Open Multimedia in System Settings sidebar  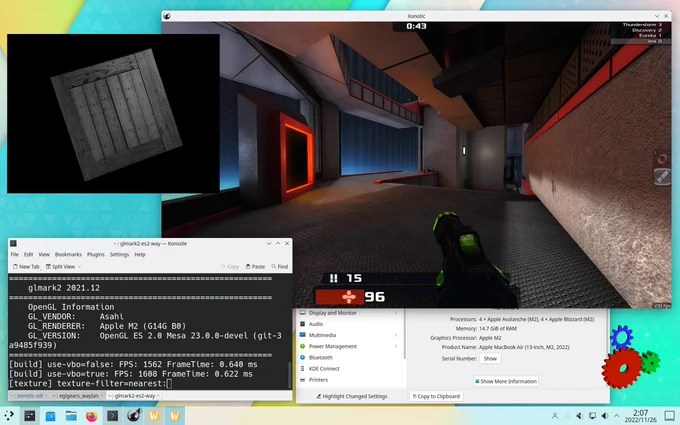(350, 335)
